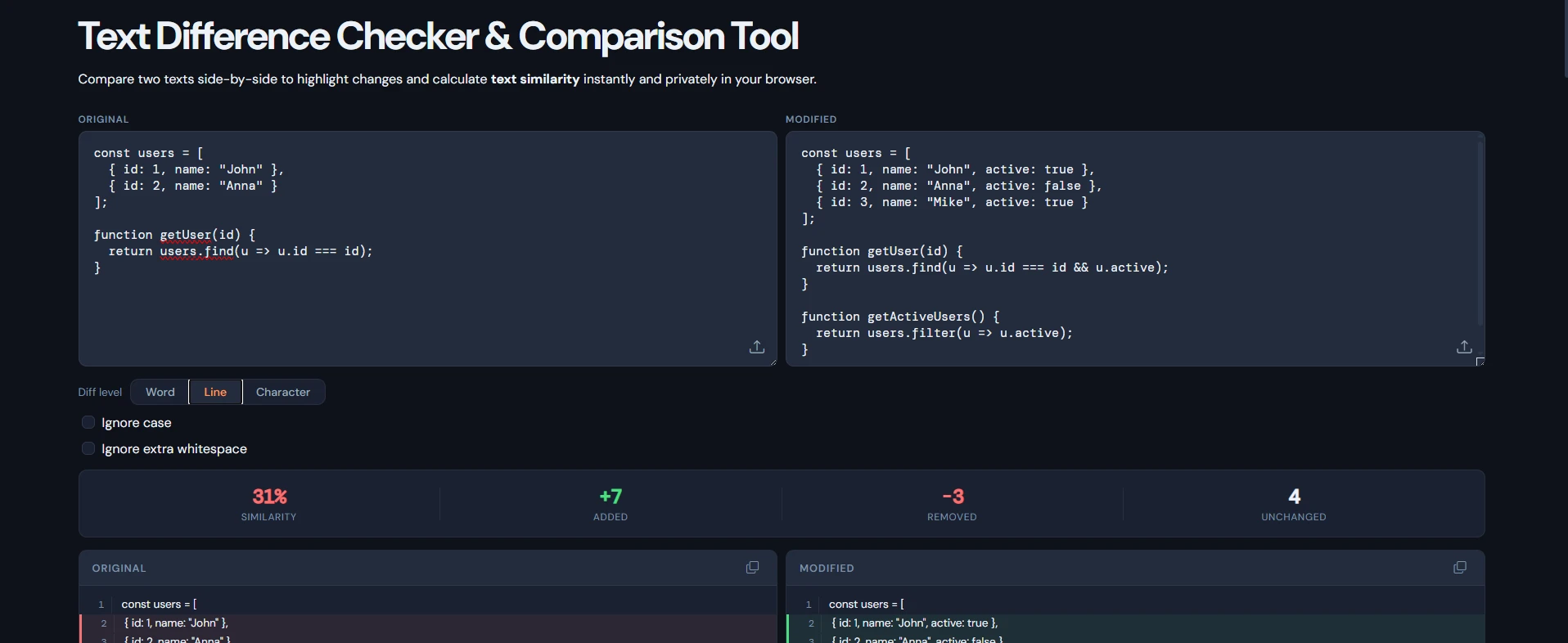Click inside the Modified text area
The image size is (1568, 643).
coord(1134,249)
